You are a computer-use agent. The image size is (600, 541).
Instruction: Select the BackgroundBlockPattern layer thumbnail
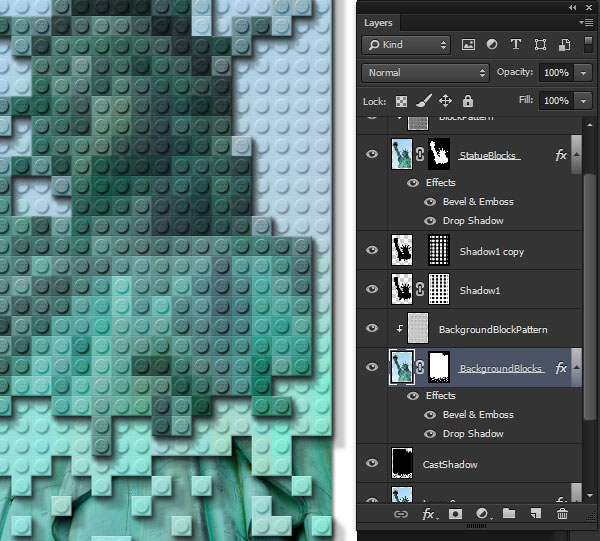pyautogui.click(x=418, y=328)
